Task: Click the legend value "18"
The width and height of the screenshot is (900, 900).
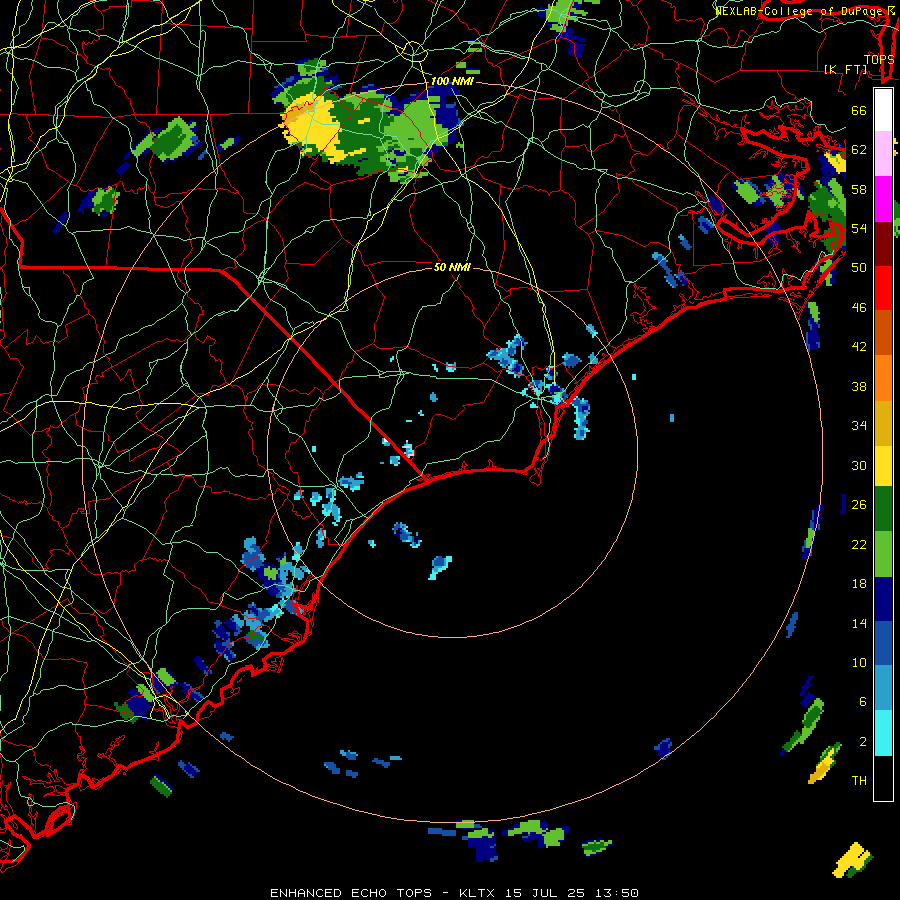Action: 859,584
